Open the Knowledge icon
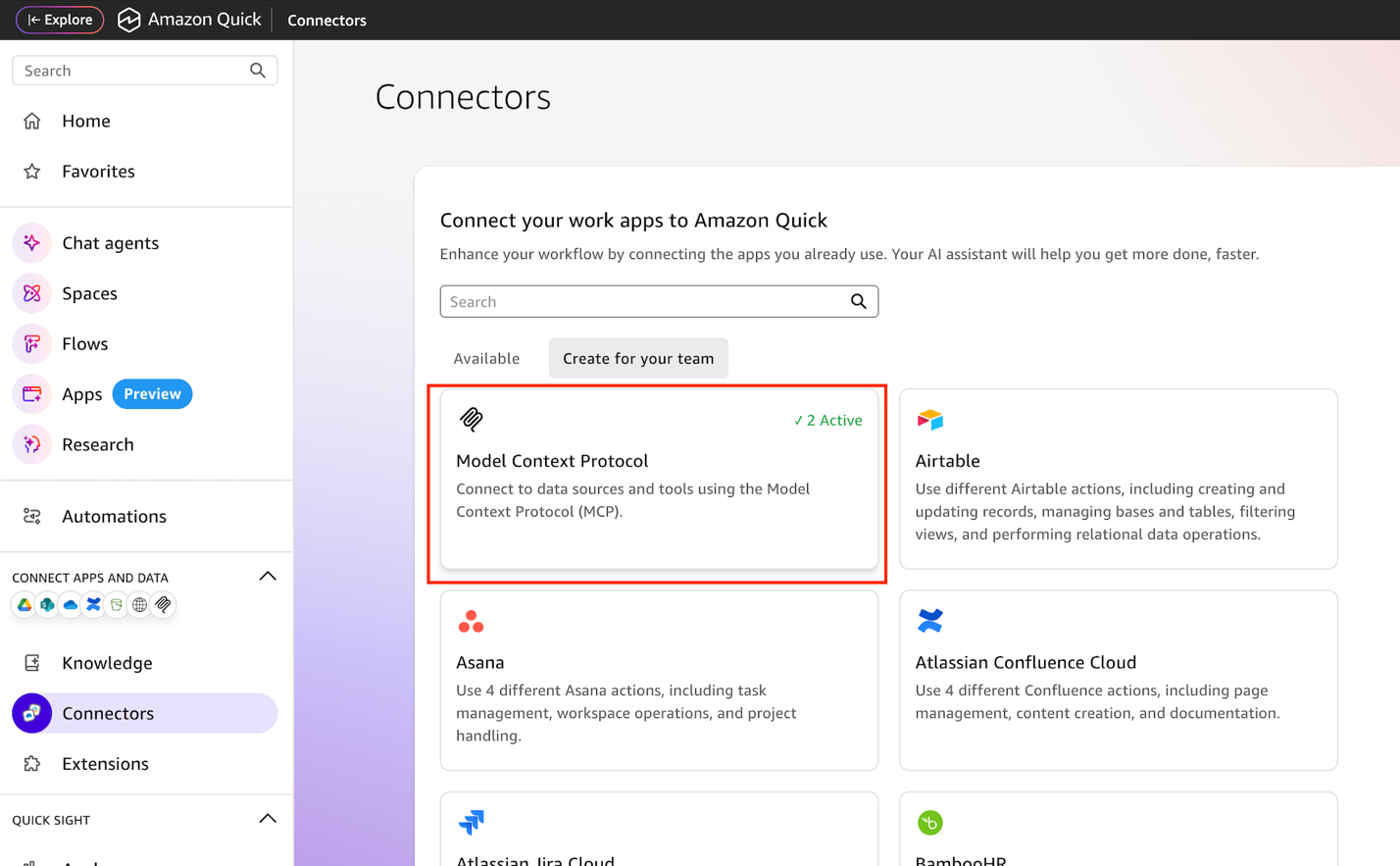This screenshot has width=1400, height=866. (32, 663)
